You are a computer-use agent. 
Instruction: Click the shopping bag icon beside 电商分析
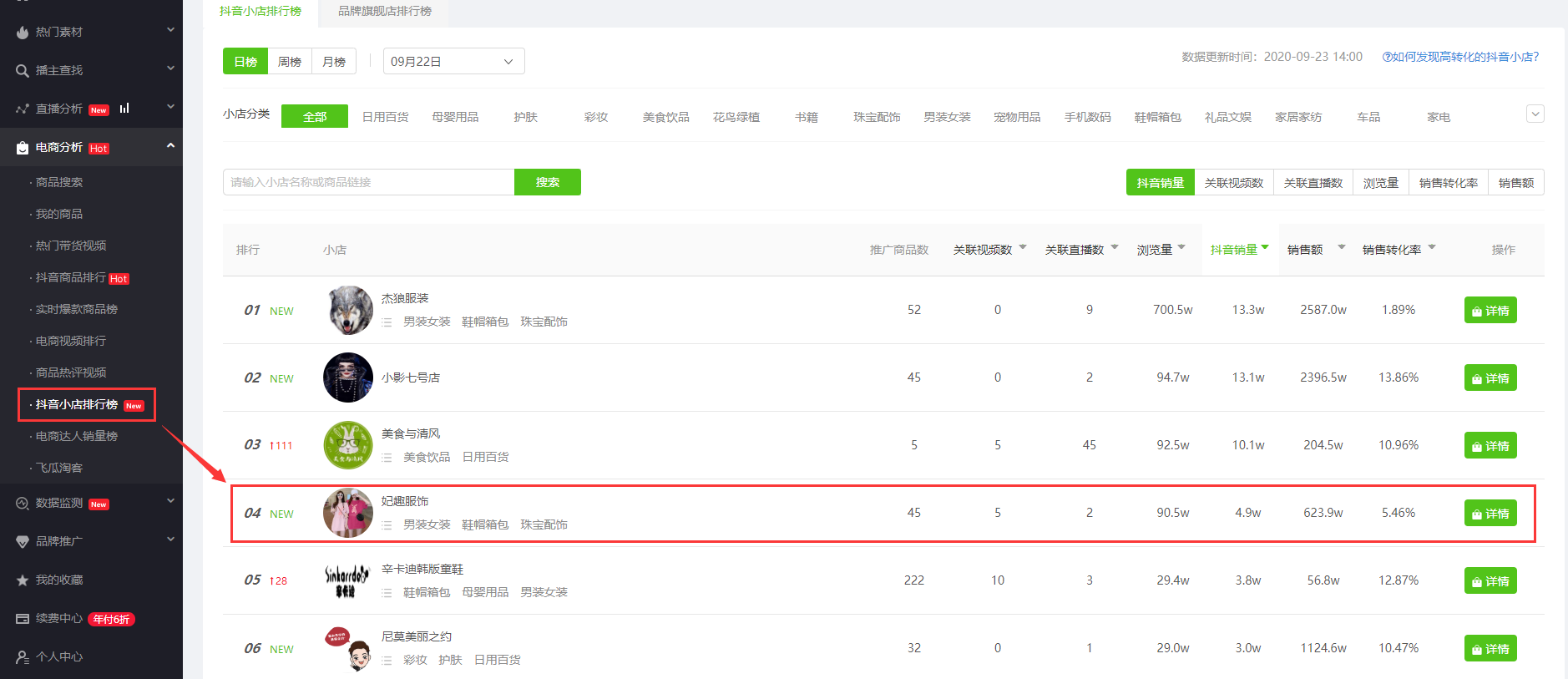[23, 148]
